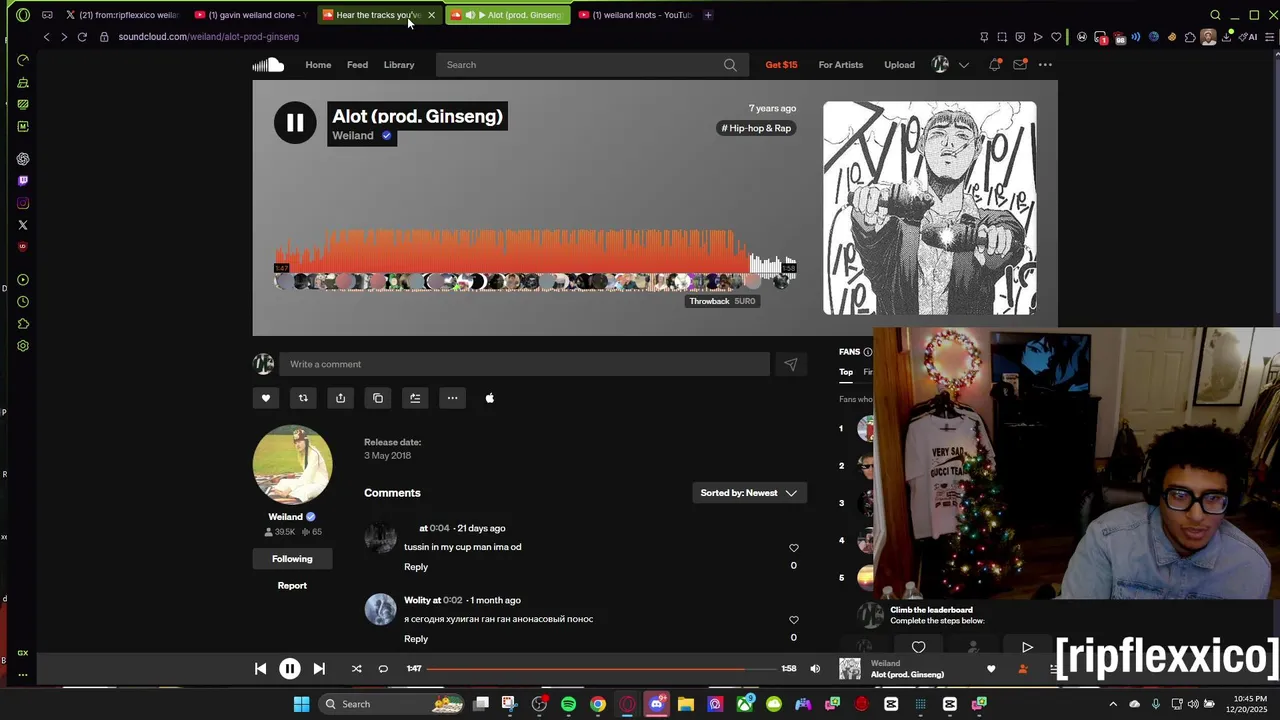Open Weiland's round profile avatar
The image size is (1280, 720).
click(x=292, y=464)
